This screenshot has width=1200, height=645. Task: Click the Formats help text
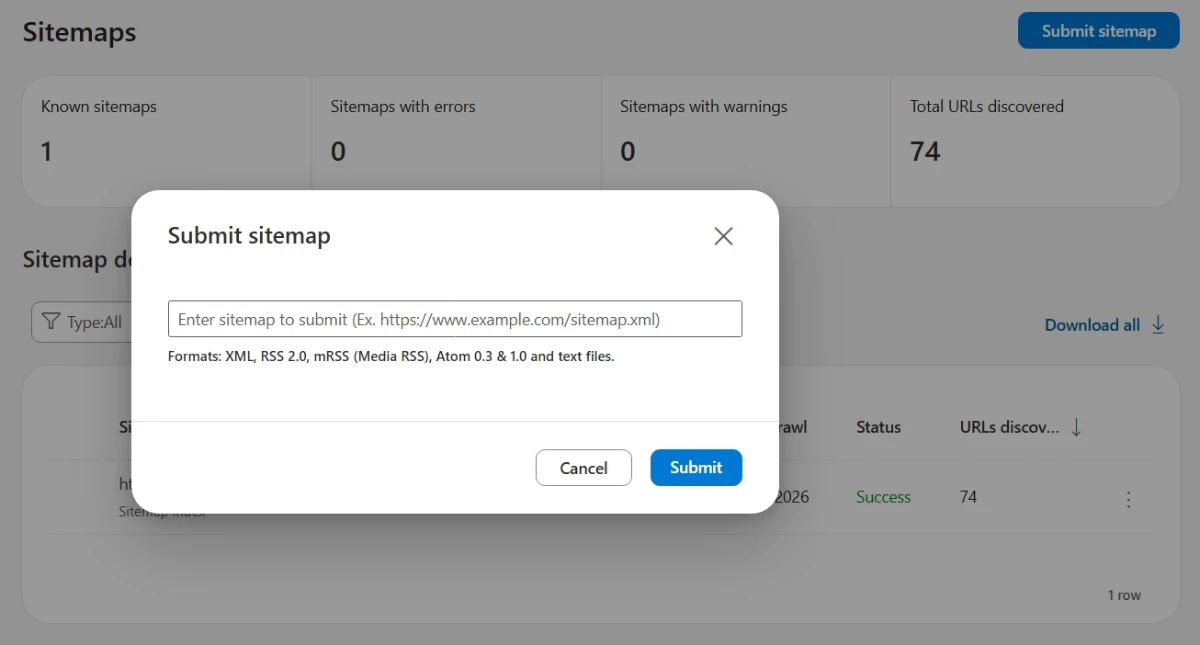tap(391, 356)
